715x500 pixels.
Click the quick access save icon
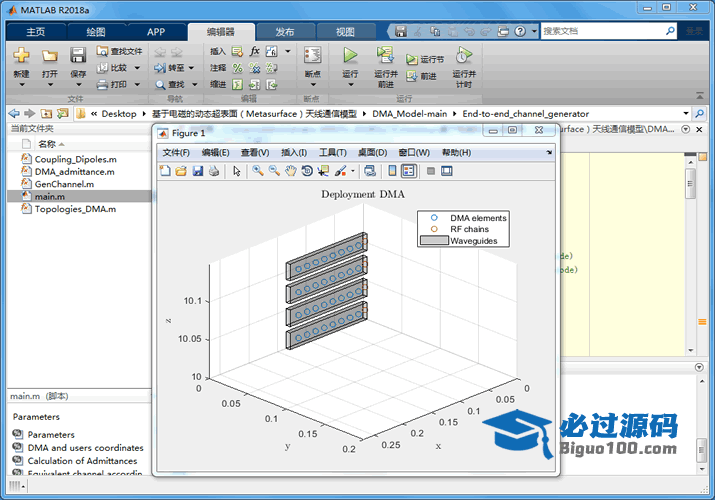pyautogui.click(x=401, y=31)
